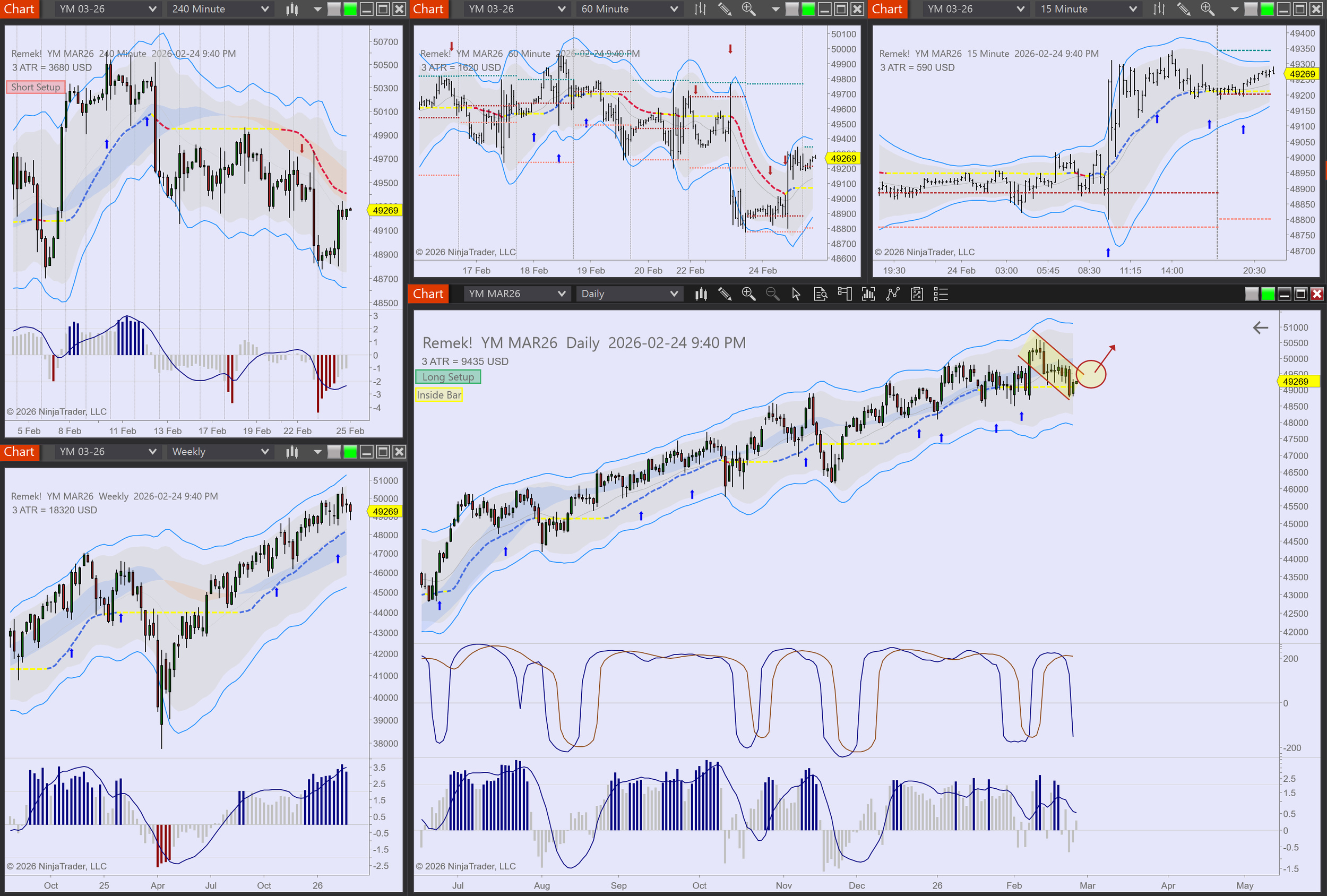The width and height of the screenshot is (1327, 896).
Task: Open the bar type selector in Daily chart
Action: [x=701, y=294]
